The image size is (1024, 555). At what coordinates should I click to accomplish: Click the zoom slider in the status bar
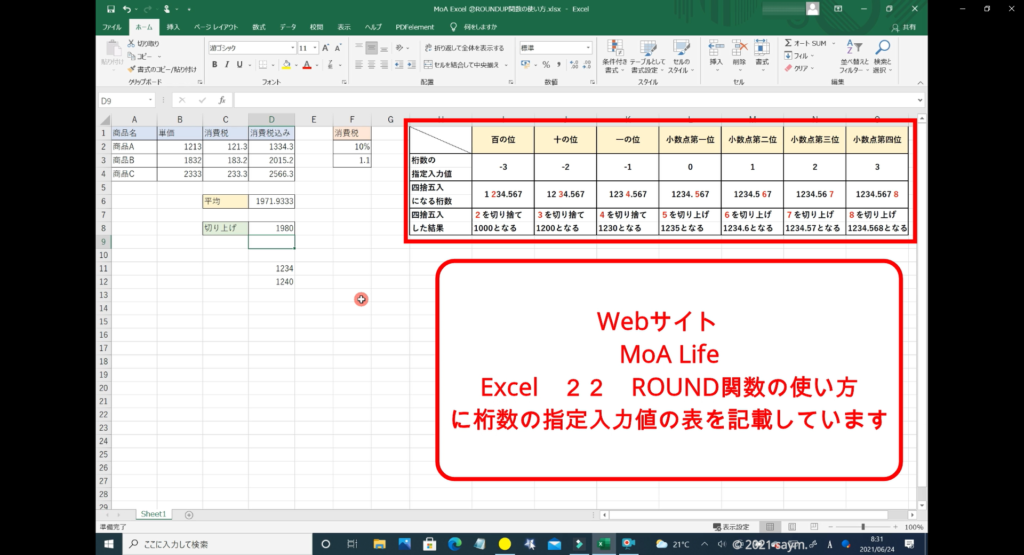(x=862, y=527)
